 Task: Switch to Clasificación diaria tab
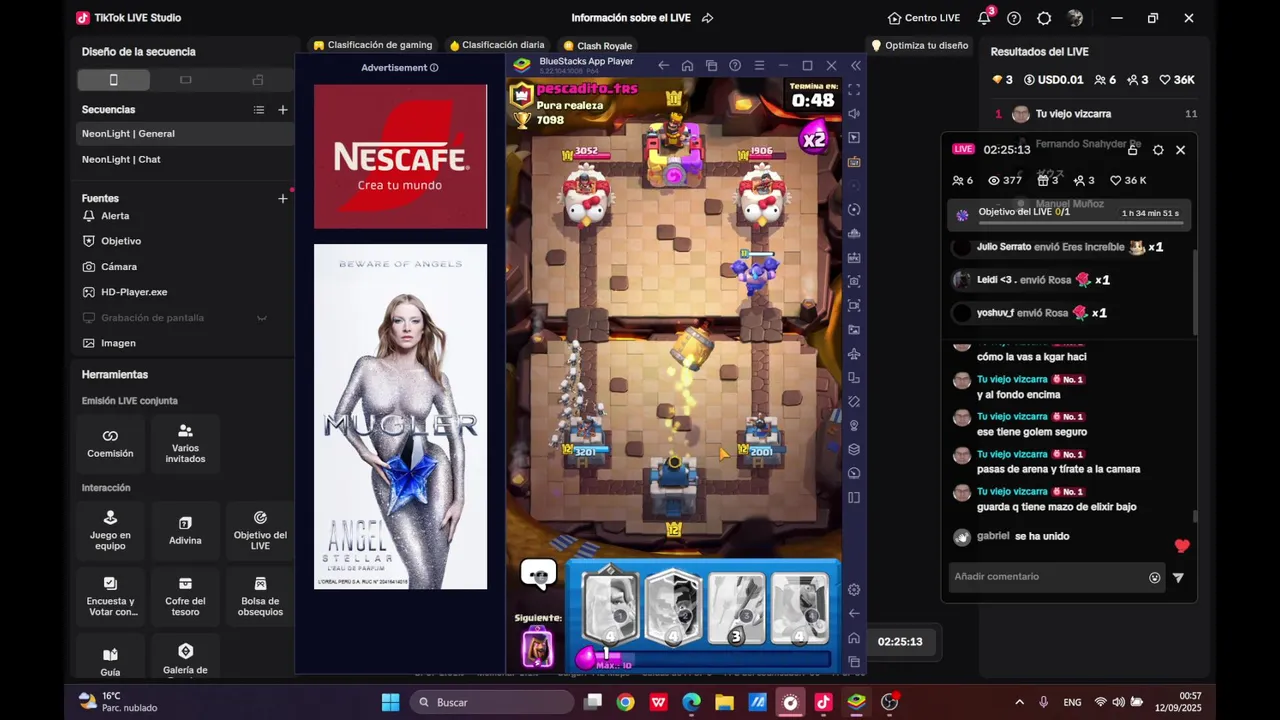coord(497,45)
